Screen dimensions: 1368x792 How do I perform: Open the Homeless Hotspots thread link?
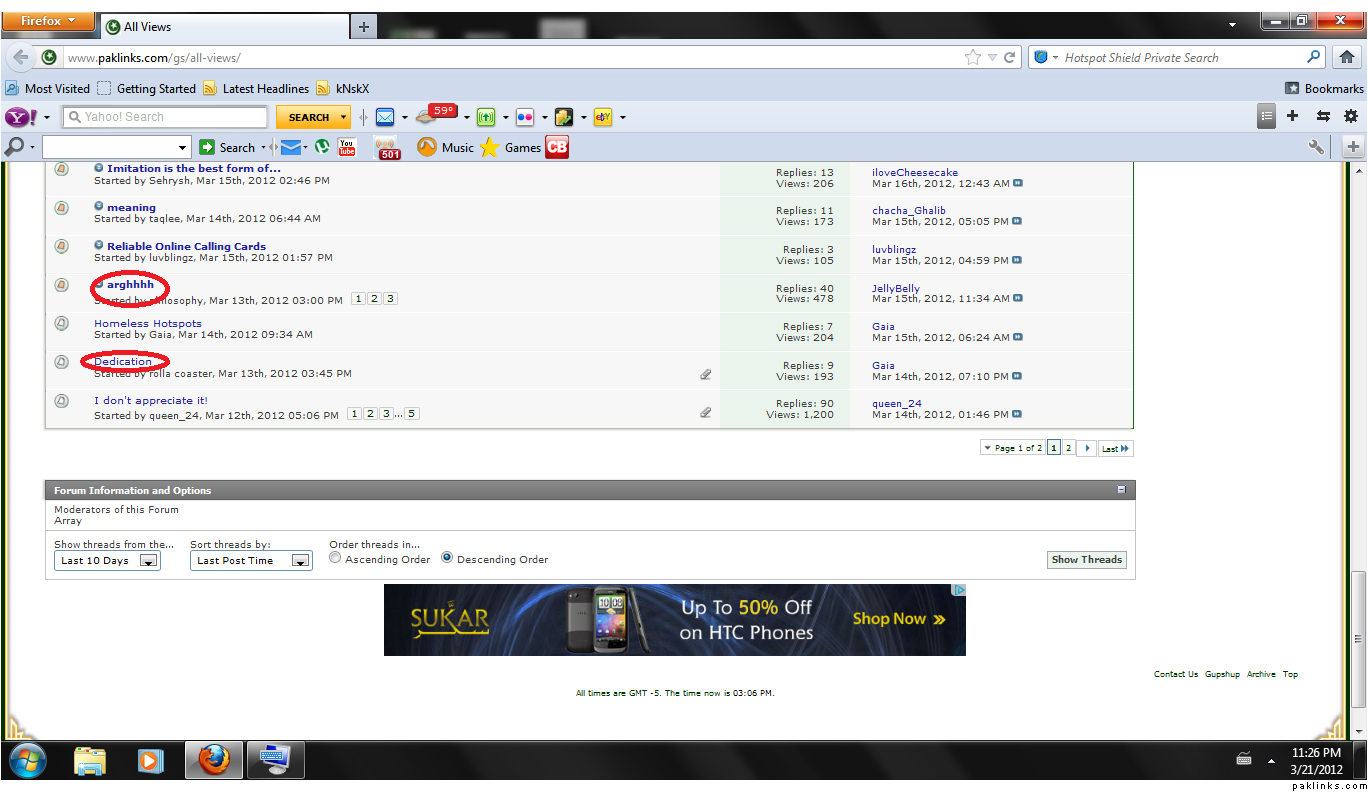click(148, 324)
